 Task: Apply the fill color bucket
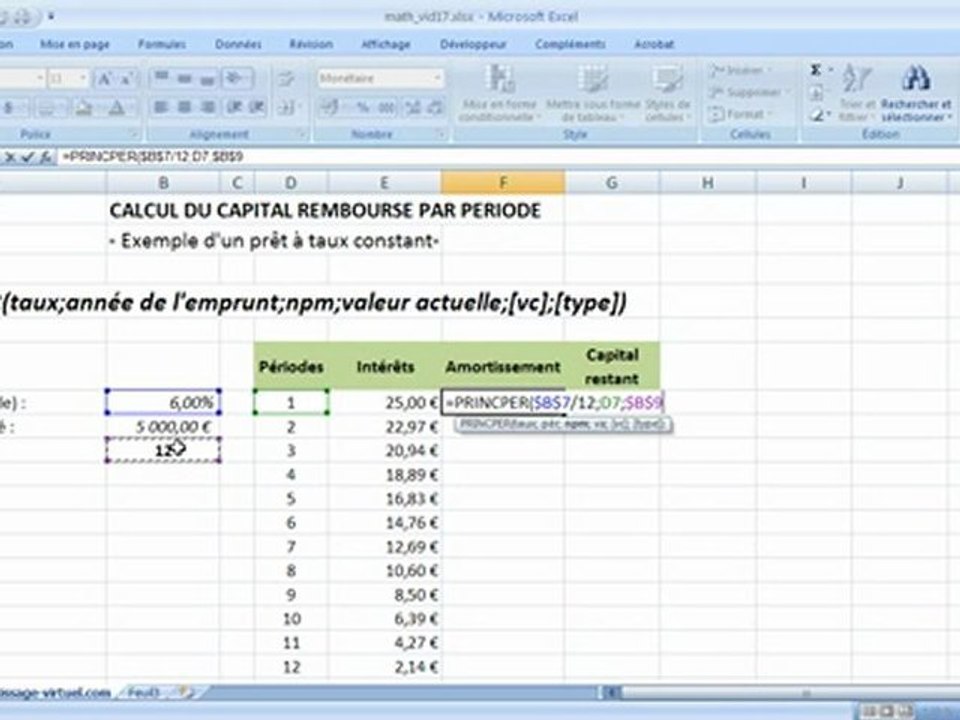tap(84, 109)
